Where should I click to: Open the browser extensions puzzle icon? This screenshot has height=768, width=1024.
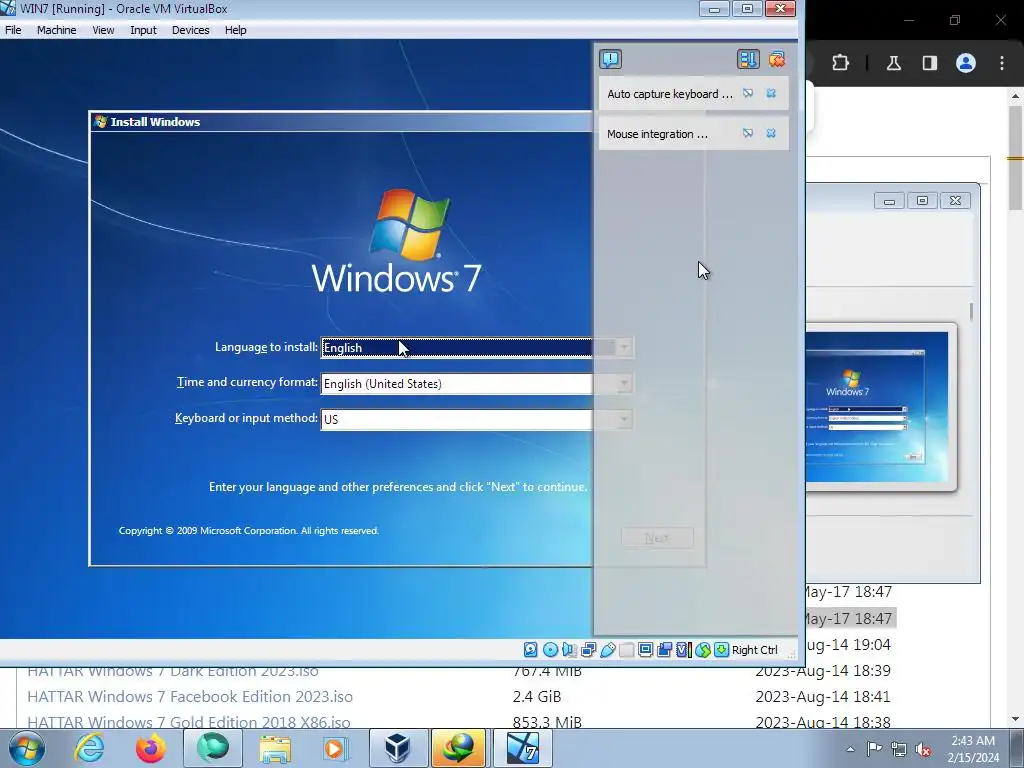[840, 63]
